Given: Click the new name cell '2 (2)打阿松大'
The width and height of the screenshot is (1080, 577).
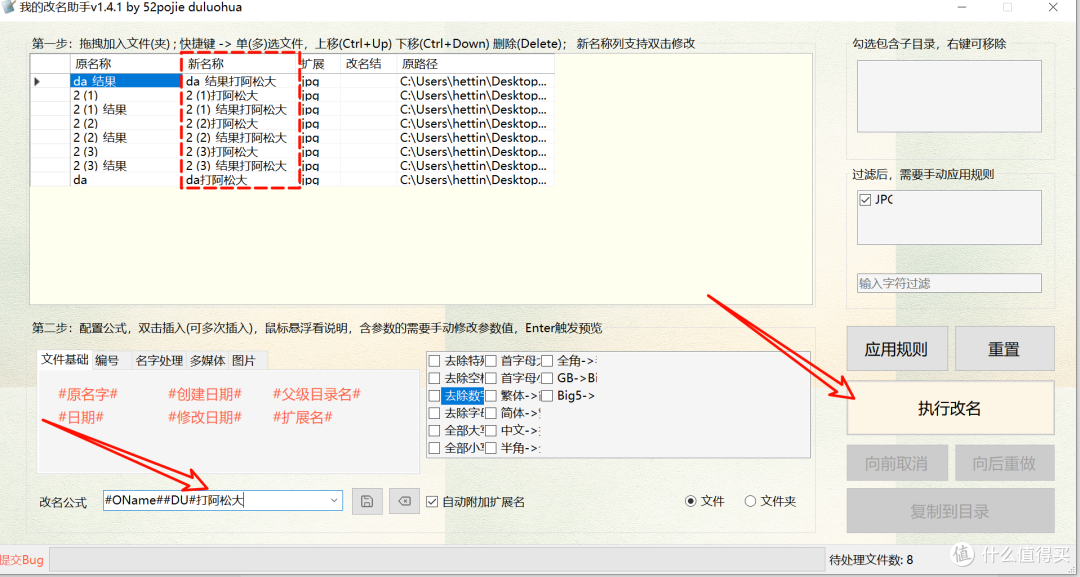Looking at the screenshot, I should (240, 123).
